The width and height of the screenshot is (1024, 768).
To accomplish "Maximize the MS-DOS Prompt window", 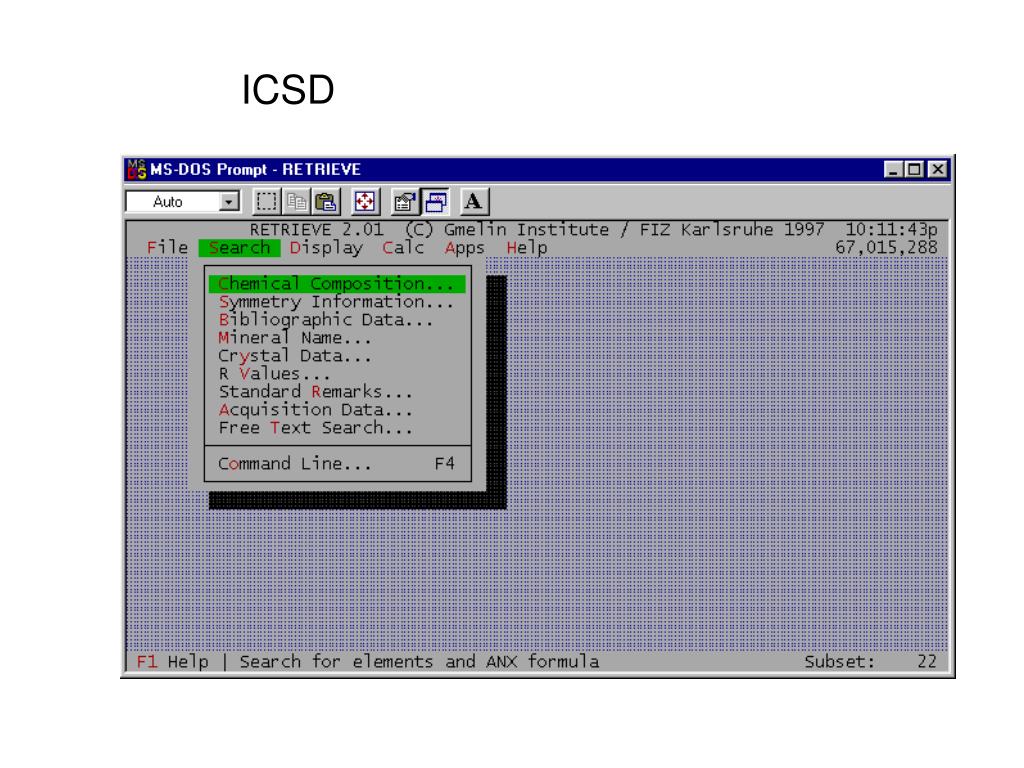I will coord(914,169).
